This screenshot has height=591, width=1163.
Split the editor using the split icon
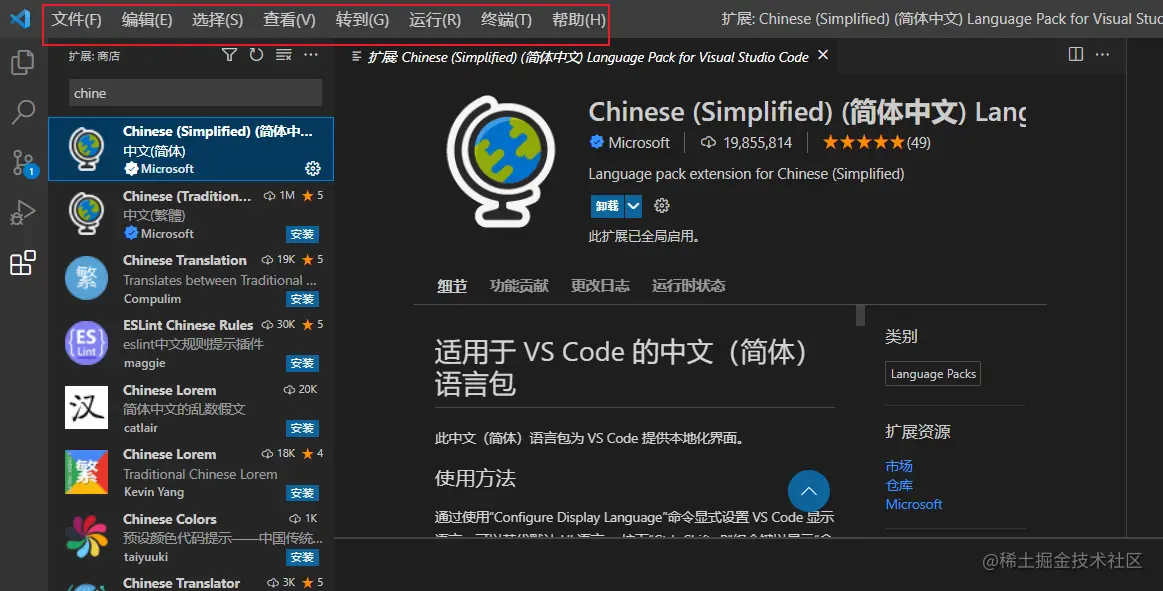tap(1077, 54)
